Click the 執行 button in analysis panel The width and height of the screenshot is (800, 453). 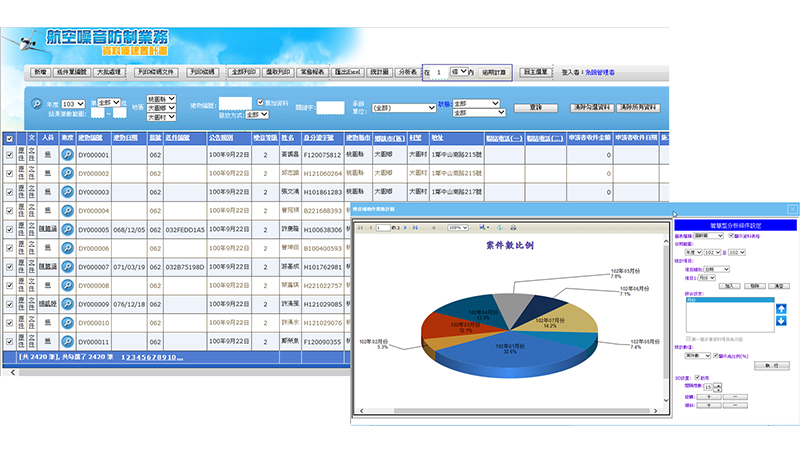tap(771, 365)
